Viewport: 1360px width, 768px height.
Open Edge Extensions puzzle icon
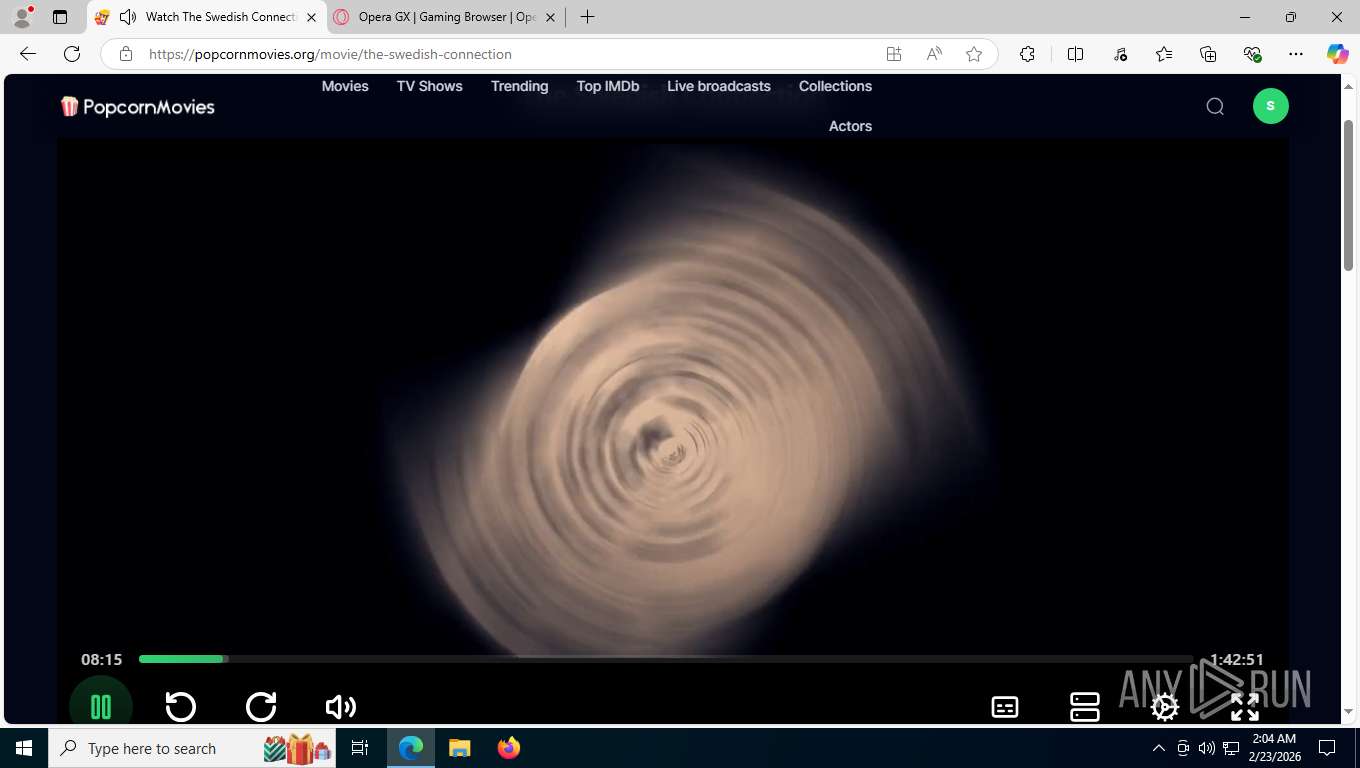(1027, 54)
